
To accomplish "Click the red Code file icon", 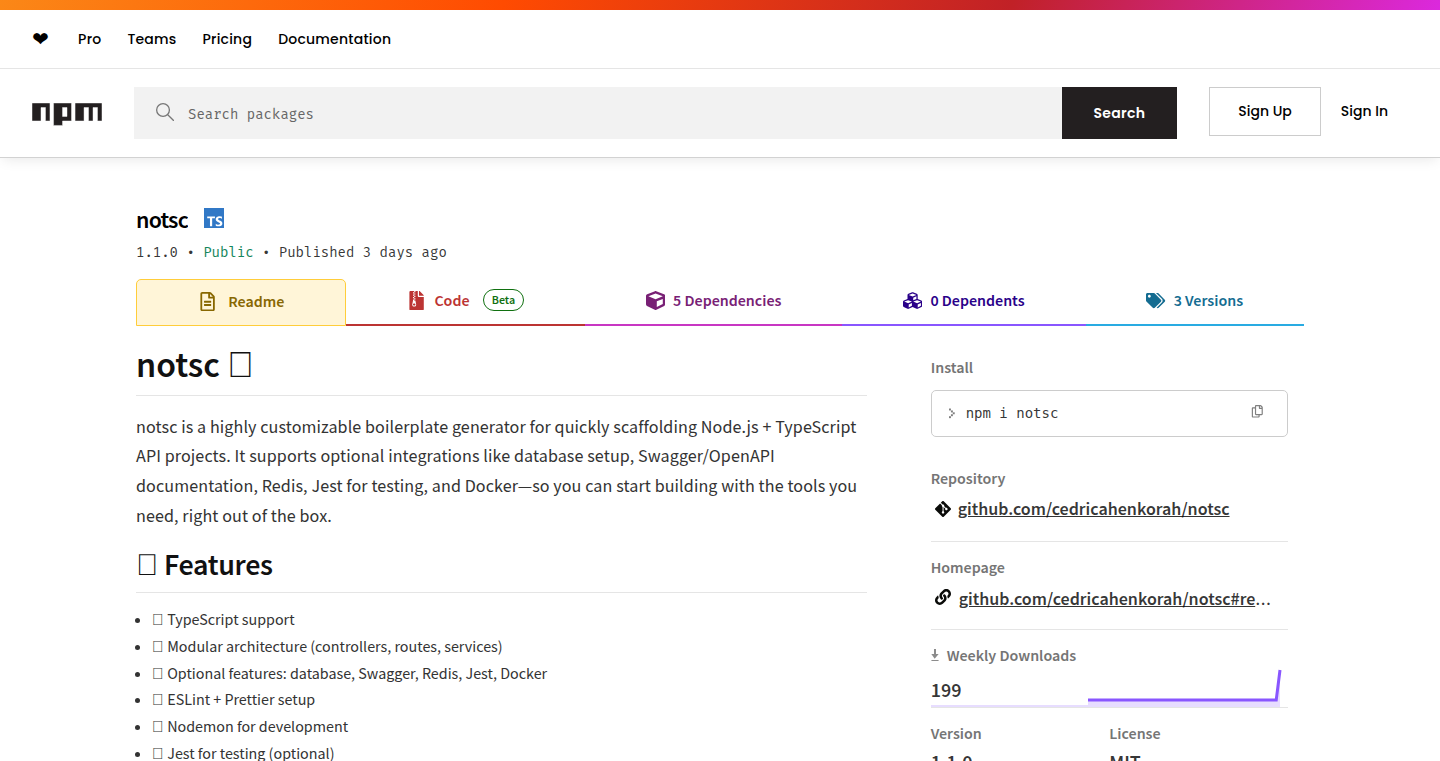I will tap(416, 300).
